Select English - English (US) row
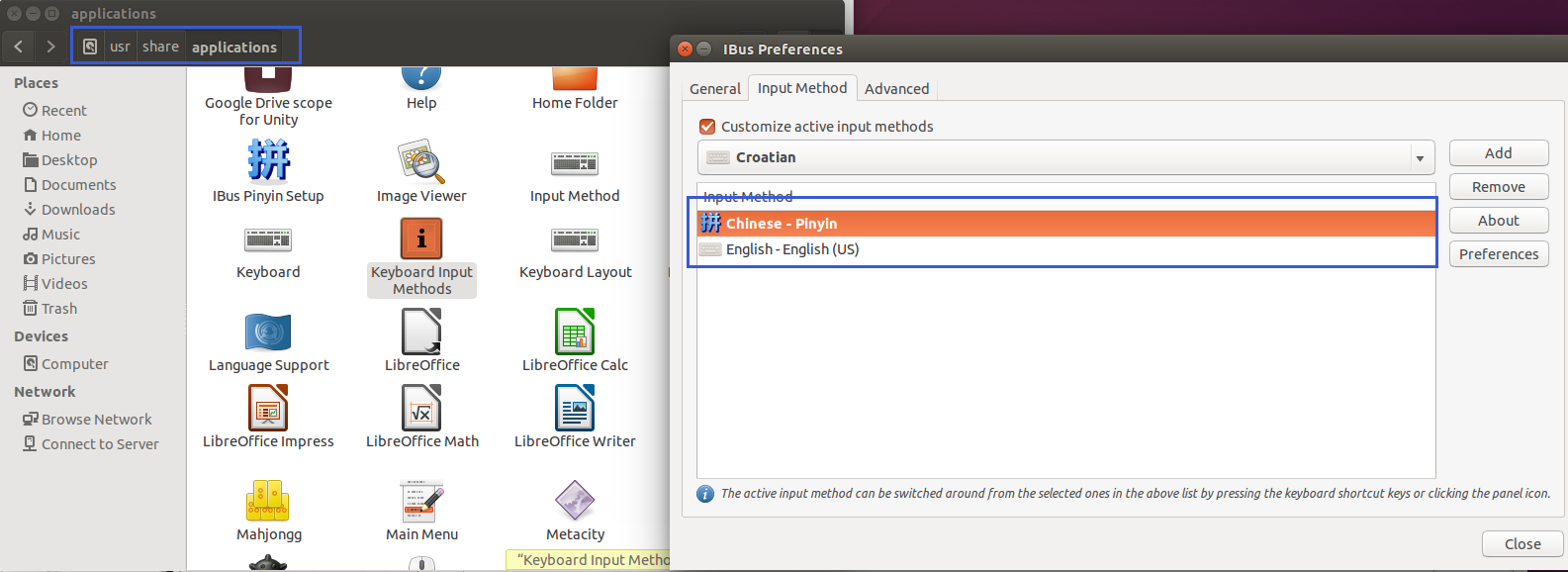Image resolution: width=1568 pixels, height=572 pixels. coord(1066,249)
